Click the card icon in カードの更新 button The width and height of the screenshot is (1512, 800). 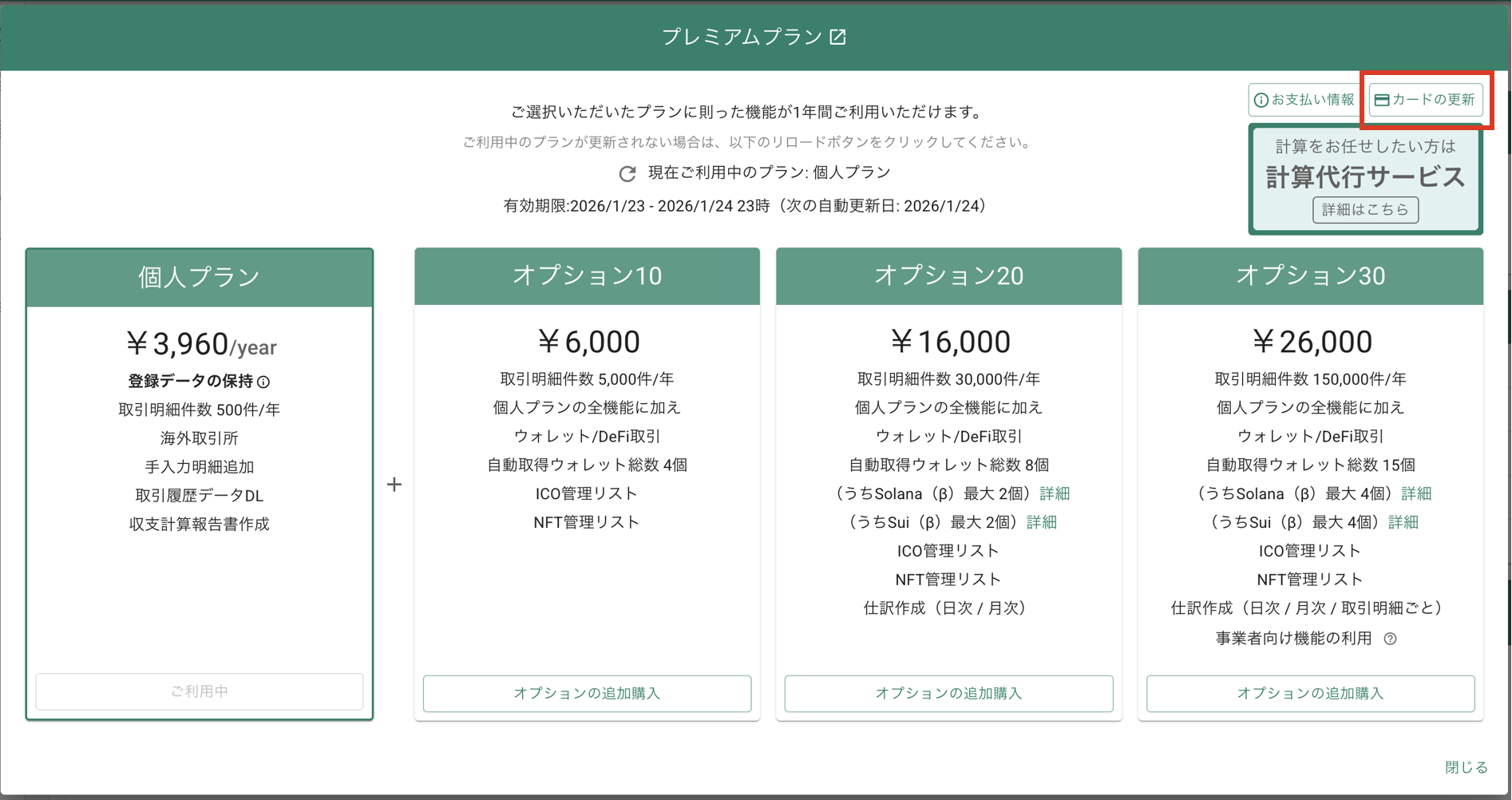[x=1381, y=100]
